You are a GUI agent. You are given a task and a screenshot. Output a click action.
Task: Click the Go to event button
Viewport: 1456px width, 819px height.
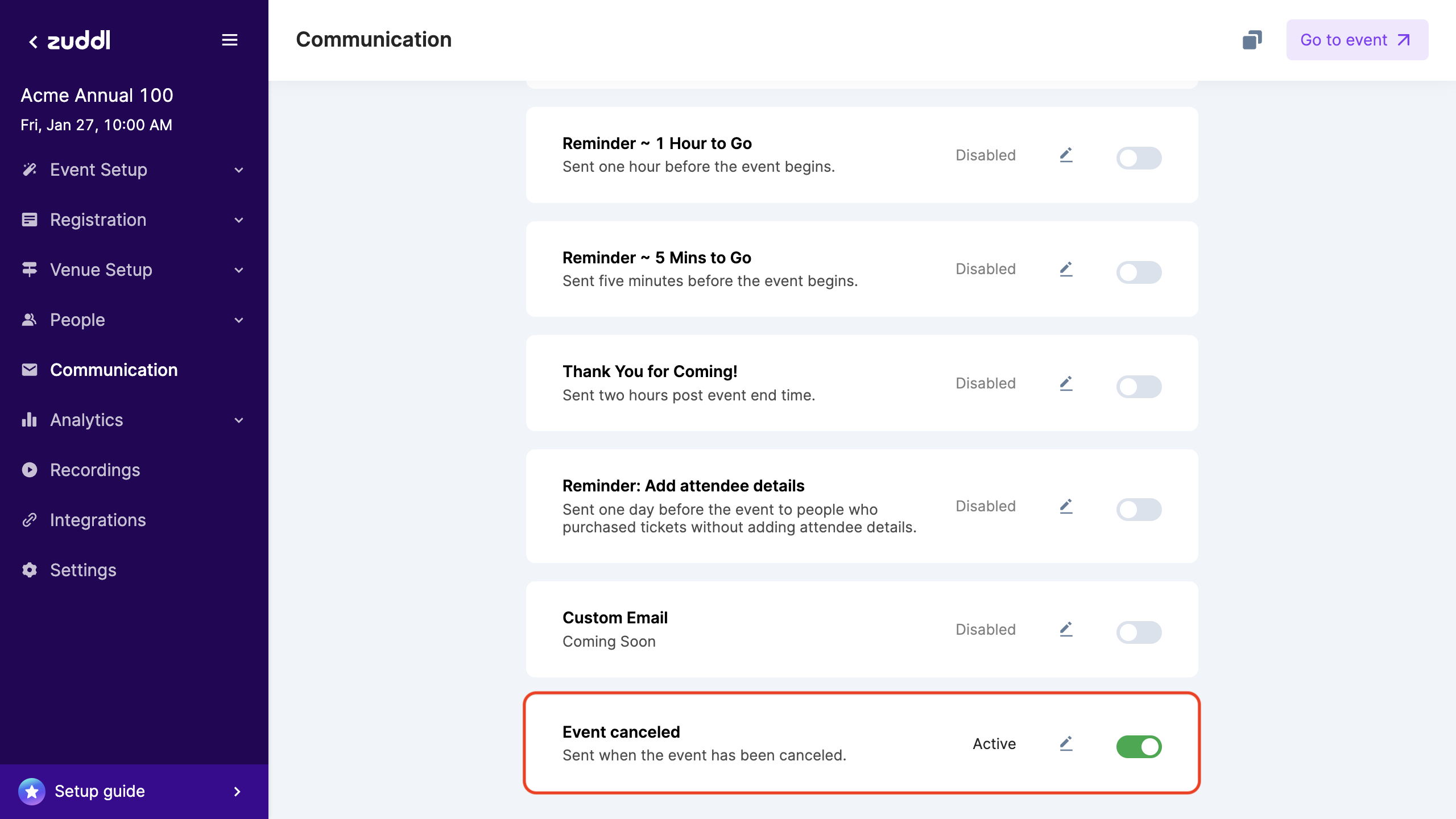tap(1356, 40)
